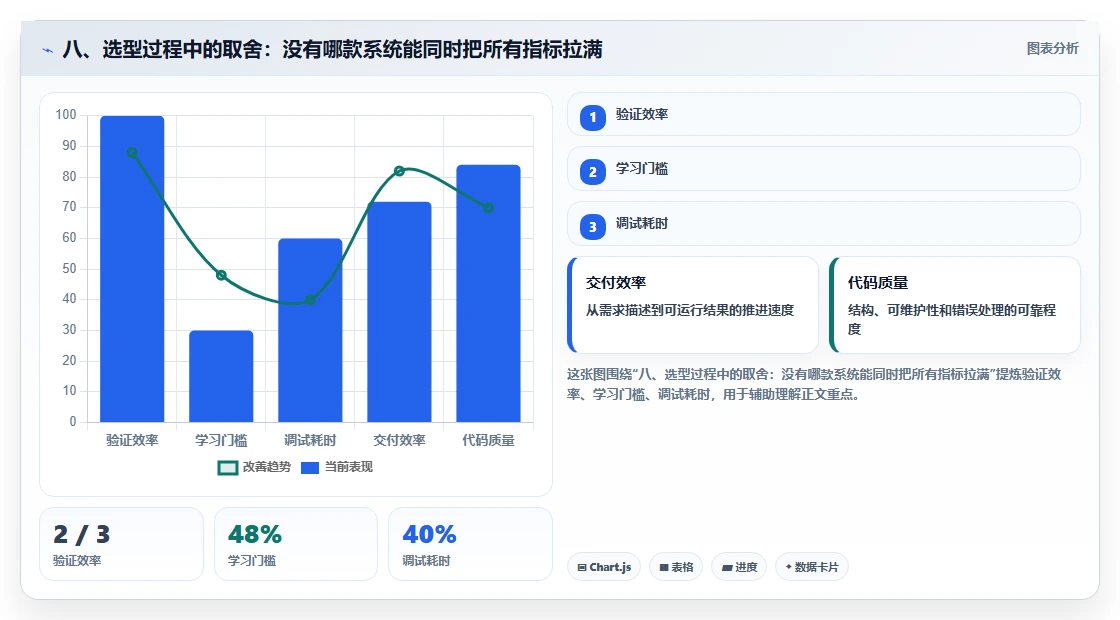Click the 调试耗时 bar in the chart
1120x620 pixels.
(x=310, y=330)
